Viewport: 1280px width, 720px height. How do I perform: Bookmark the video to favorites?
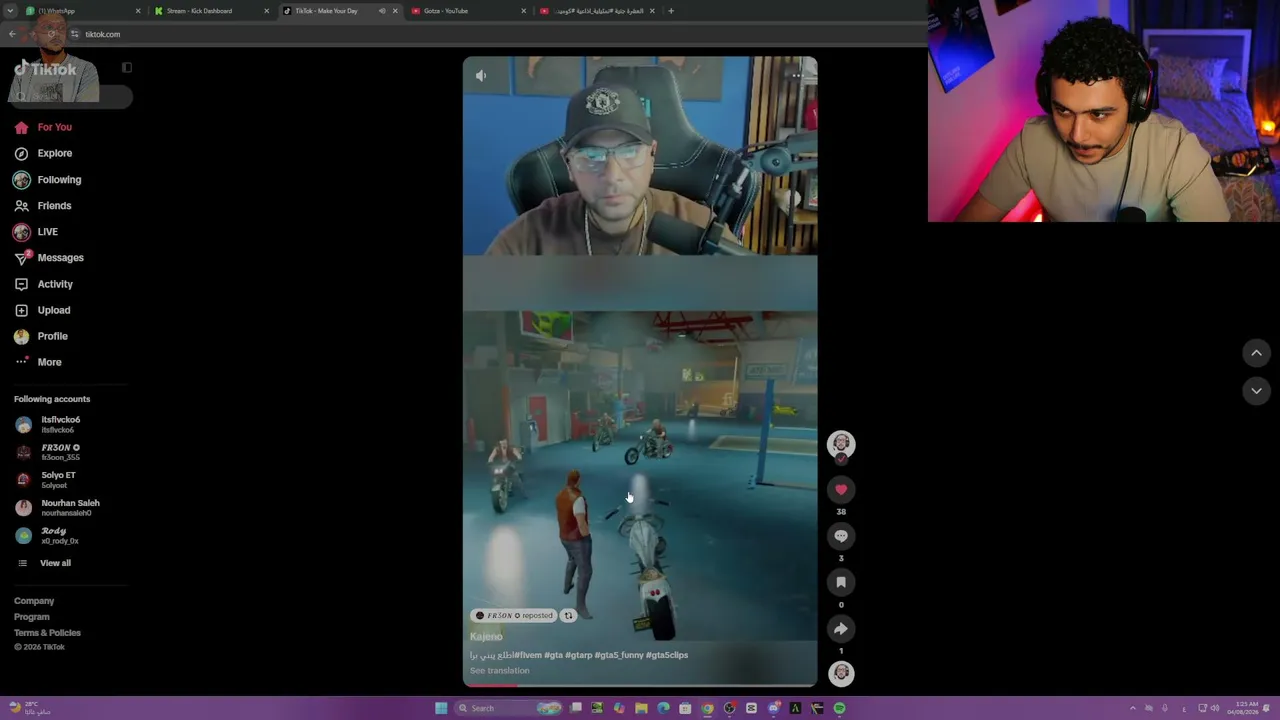841,582
